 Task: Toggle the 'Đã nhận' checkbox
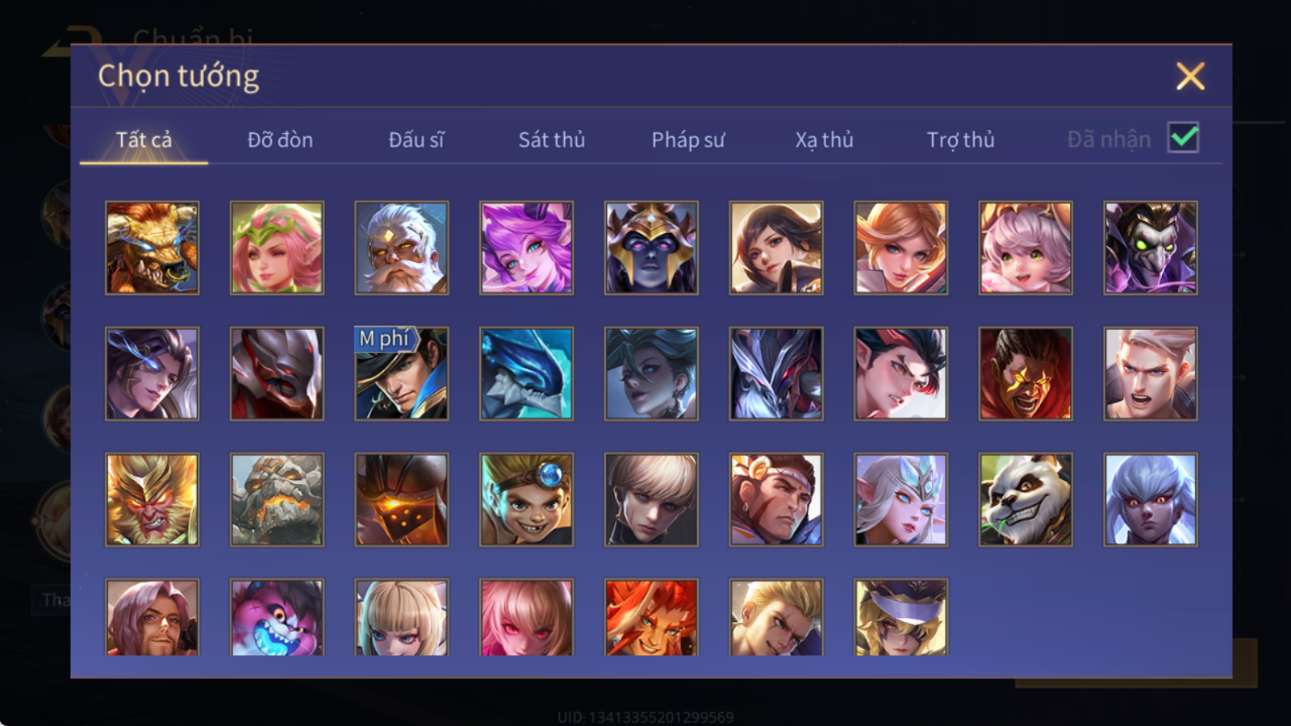pyautogui.click(x=1183, y=139)
